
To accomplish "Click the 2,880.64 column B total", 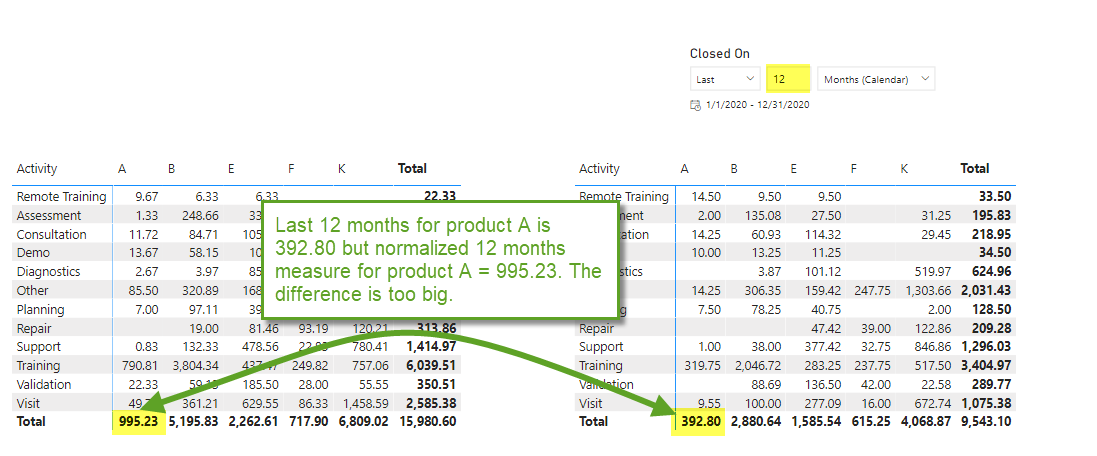I will tap(756, 422).
